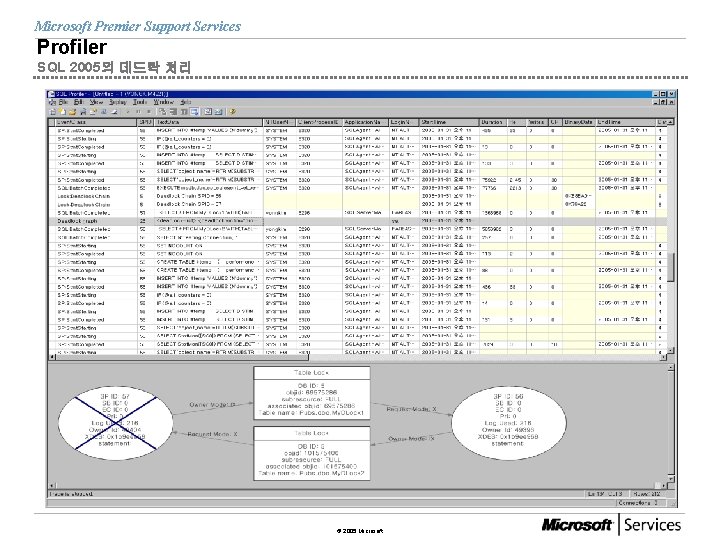Select the first 'SET NOCOUNT ON' text data cell
This screenshot has height=540, width=720.
pyautogui.click(x=208, y=246)
